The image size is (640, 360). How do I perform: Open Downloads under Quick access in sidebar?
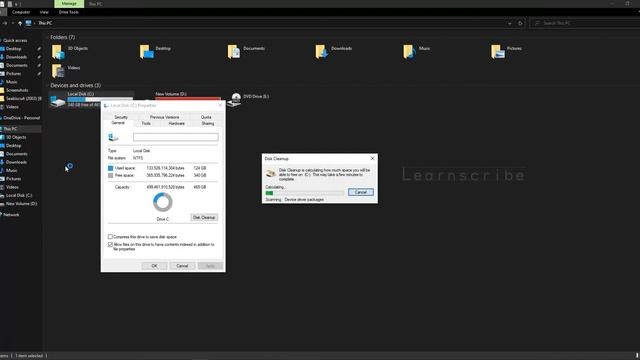[x=16, y=57]
